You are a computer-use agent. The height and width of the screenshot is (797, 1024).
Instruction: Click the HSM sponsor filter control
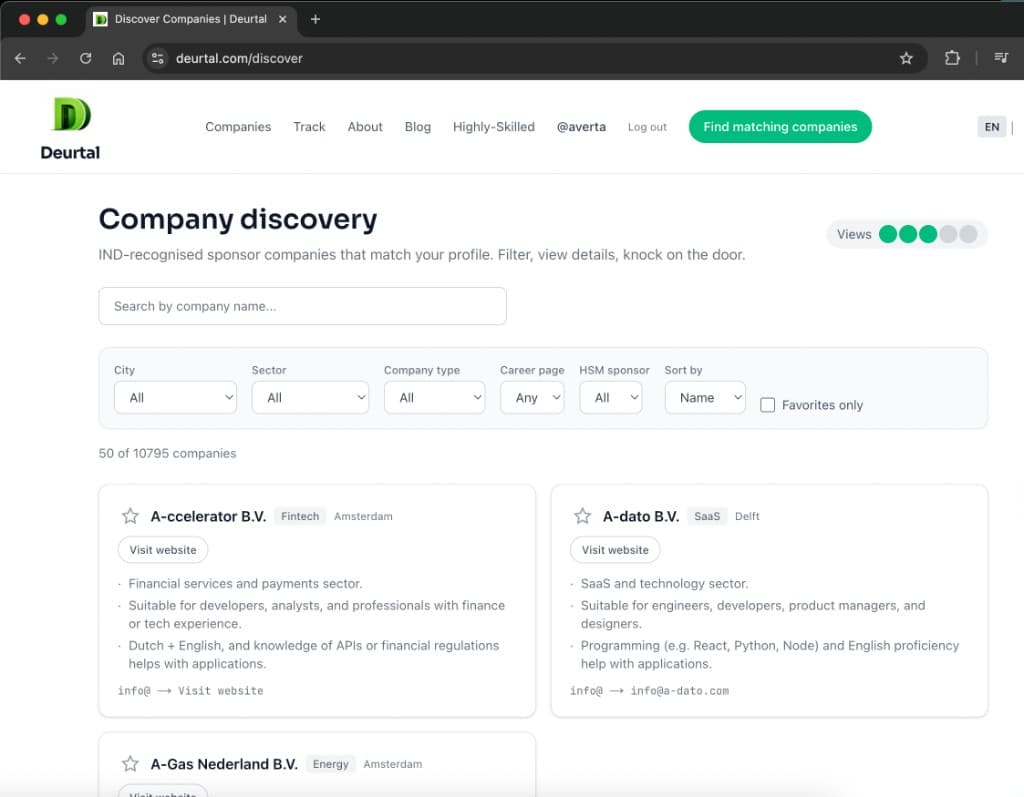coord(610,397)
